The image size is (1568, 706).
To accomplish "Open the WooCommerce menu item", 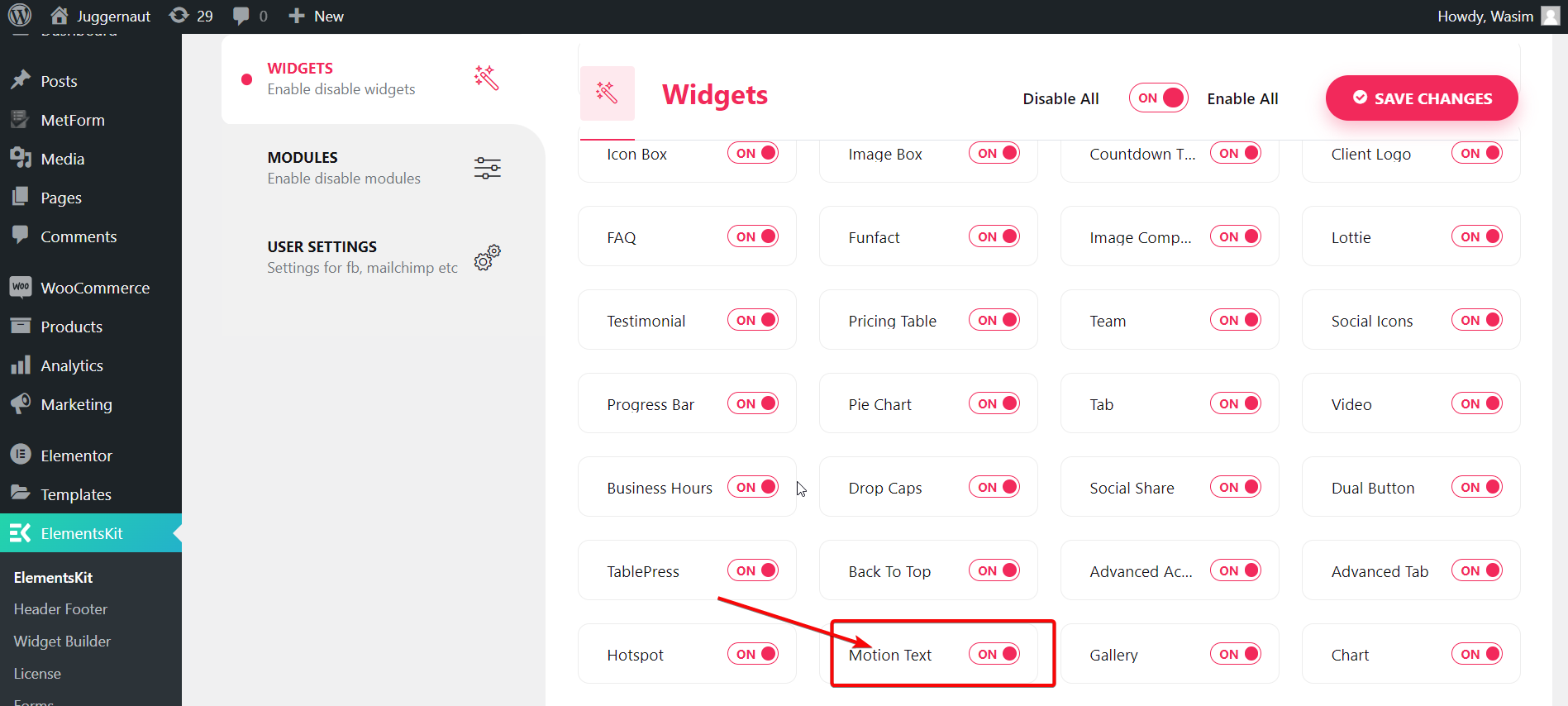I will point(91,287).
